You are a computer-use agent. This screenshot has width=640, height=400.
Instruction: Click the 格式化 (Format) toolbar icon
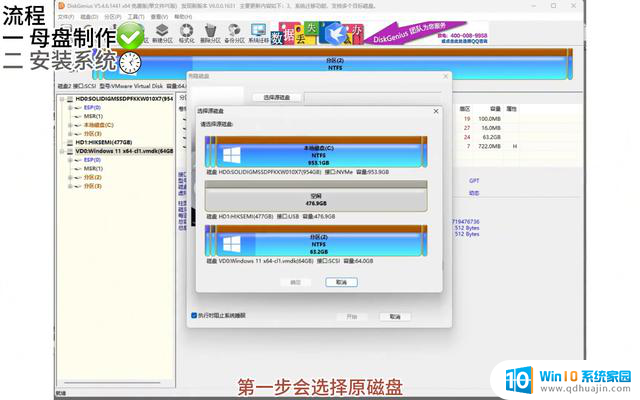click(x=187, y=33)
